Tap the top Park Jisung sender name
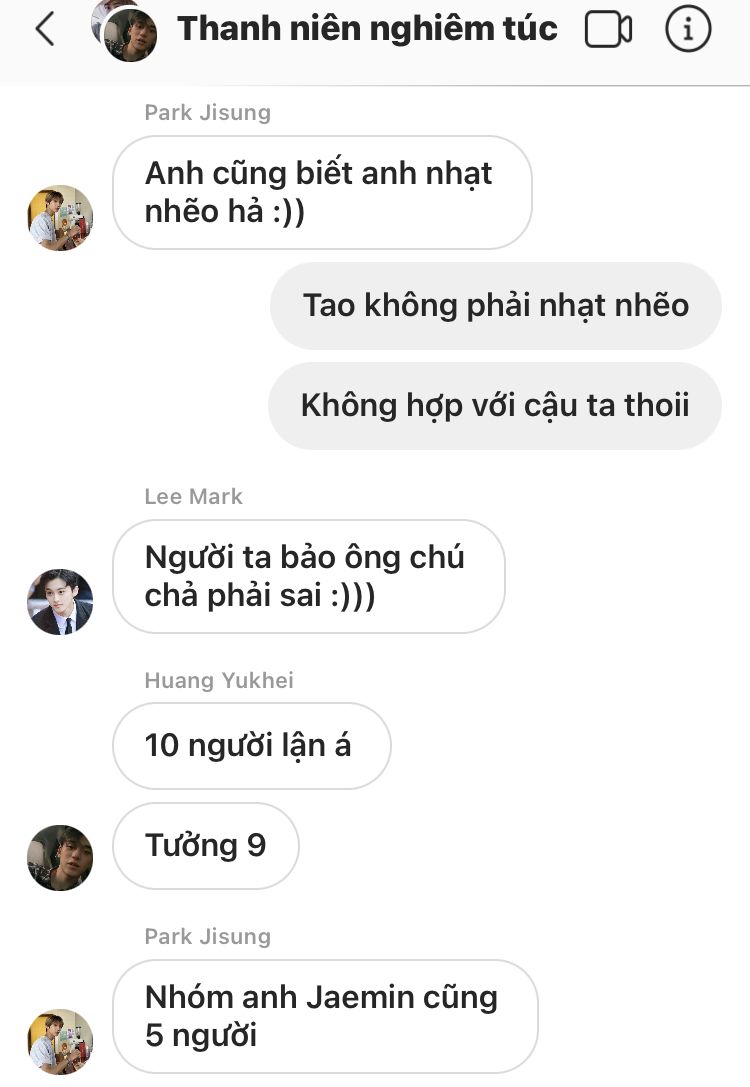The image size is (750, 1087). 207,112
